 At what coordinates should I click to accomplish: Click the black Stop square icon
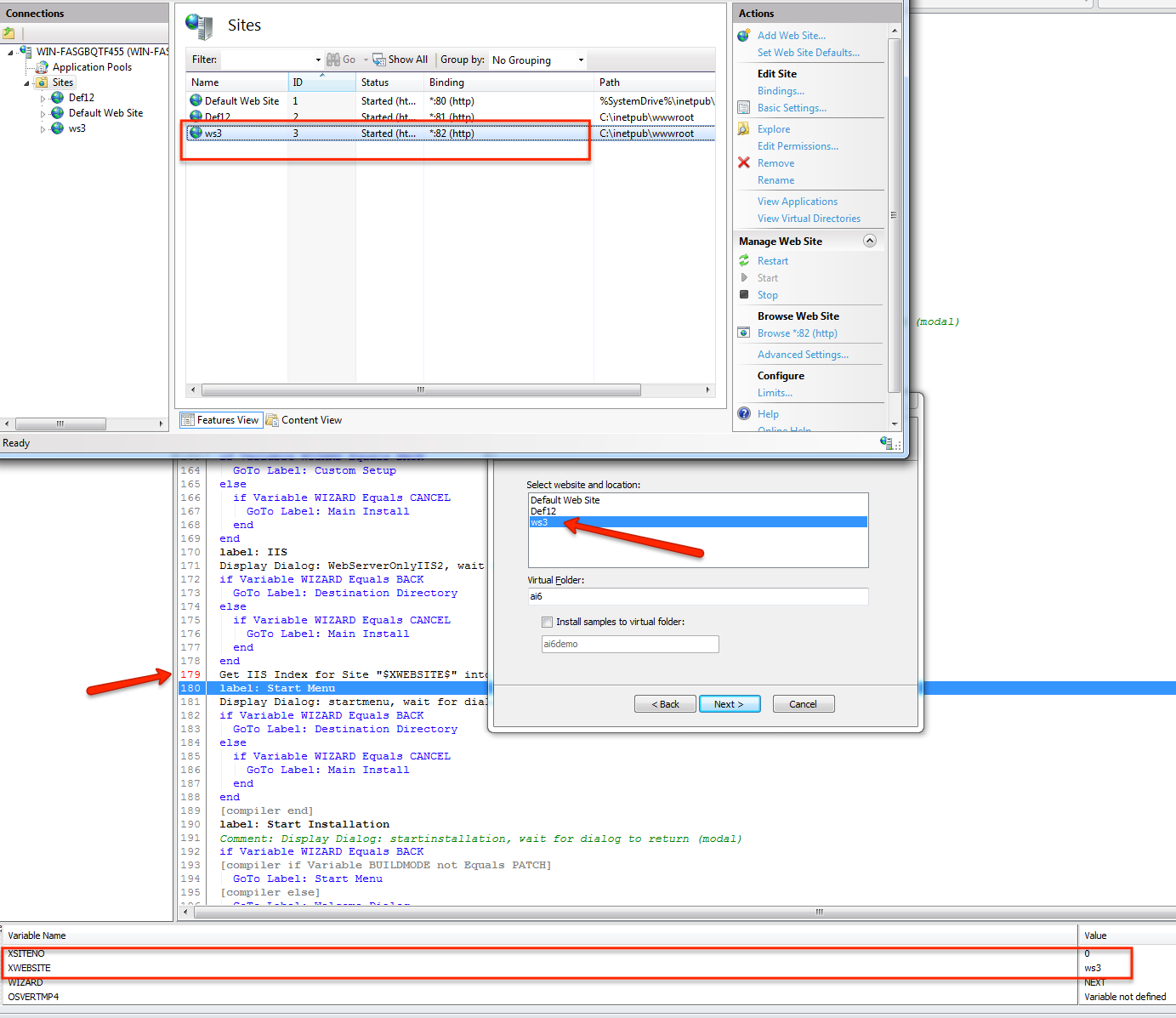pyautogui.click(x=744, y=294)
